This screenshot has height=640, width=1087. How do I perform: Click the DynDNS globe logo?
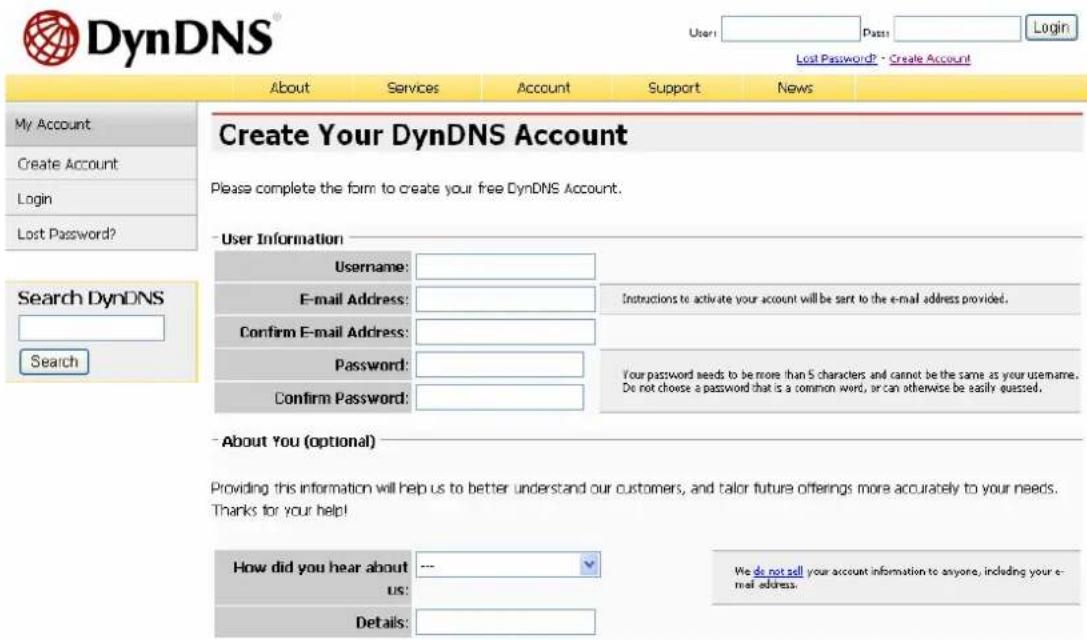click(50, 37)
